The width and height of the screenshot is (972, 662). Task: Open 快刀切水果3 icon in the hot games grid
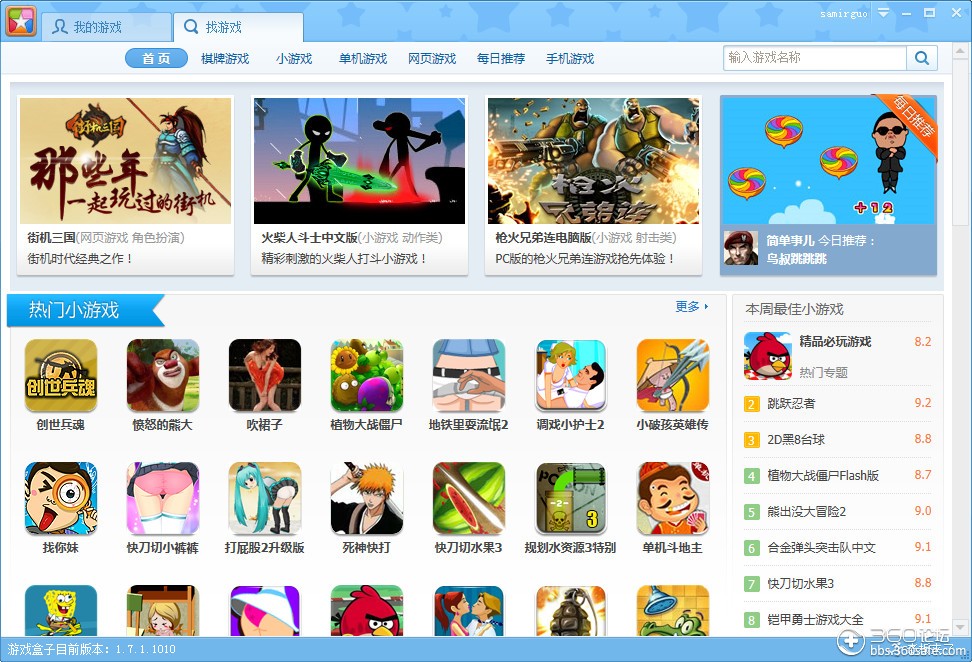[x=469, y=498]
